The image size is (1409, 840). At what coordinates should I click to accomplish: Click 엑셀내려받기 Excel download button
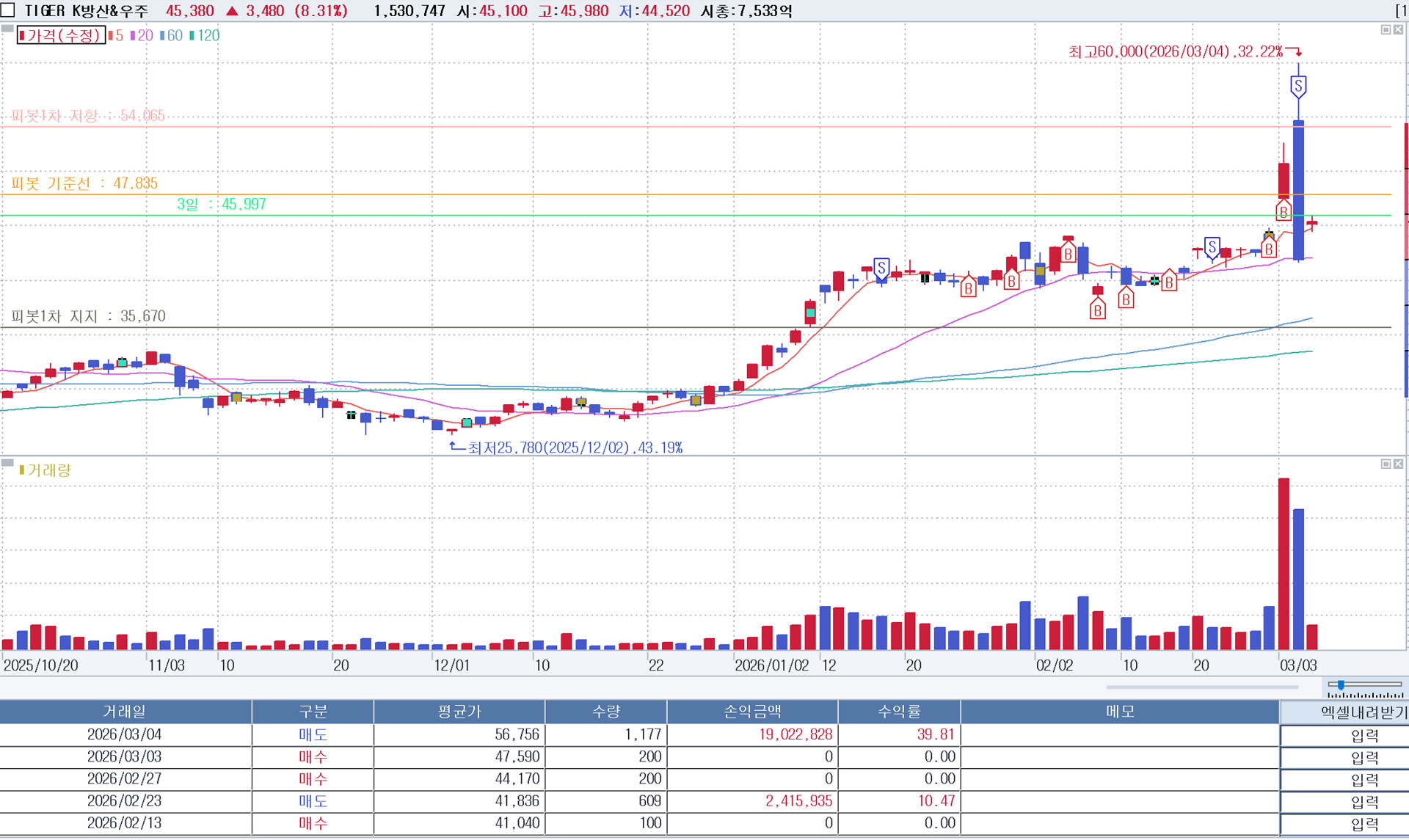coord(1363,712)
